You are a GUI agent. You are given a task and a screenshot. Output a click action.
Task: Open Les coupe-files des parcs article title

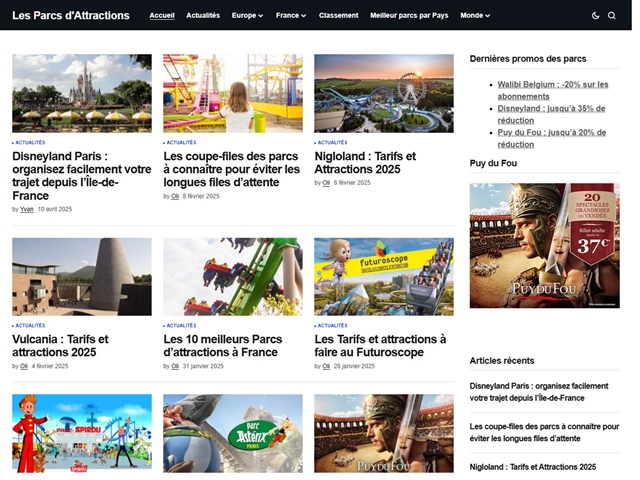231,169
